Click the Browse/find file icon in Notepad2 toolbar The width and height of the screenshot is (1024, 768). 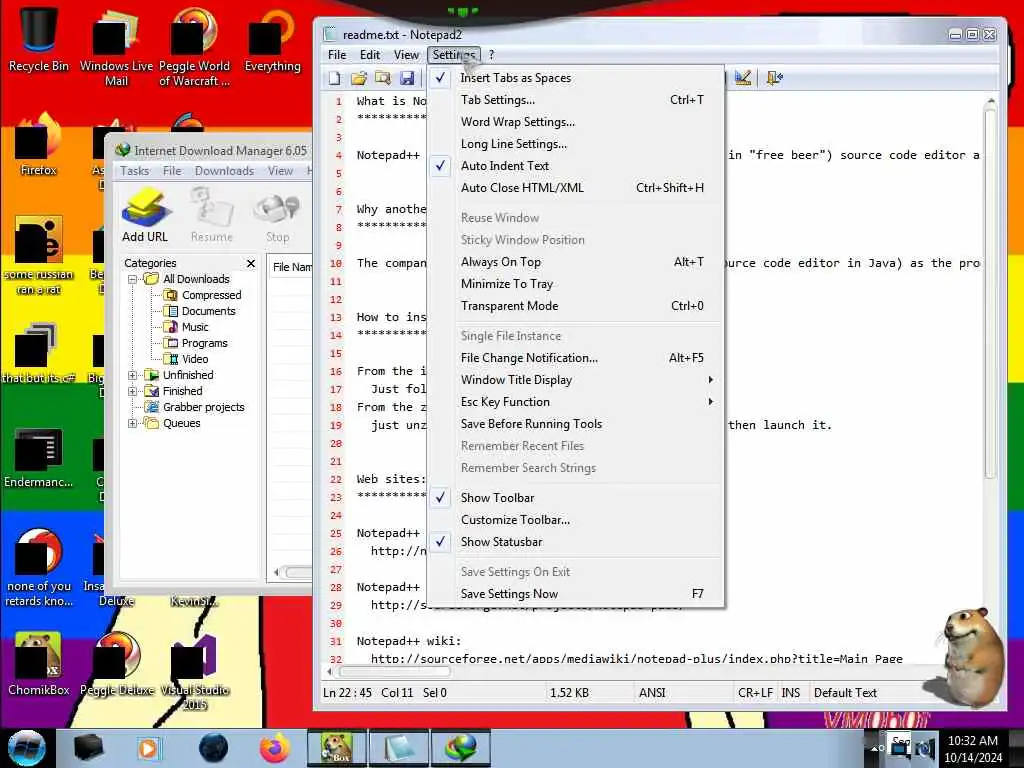pos(383,78)
